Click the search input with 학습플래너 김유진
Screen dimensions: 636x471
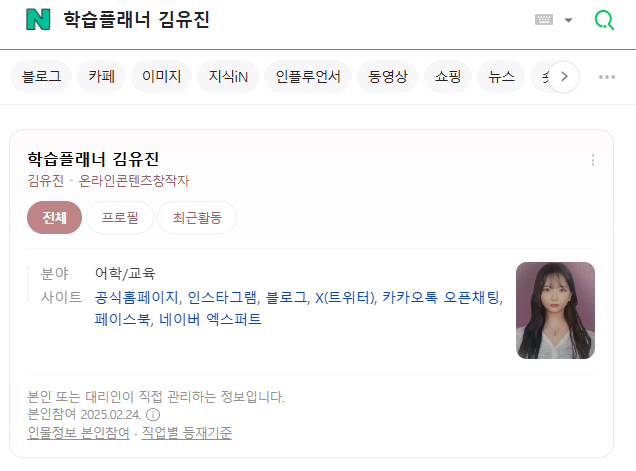click(284, 19)
